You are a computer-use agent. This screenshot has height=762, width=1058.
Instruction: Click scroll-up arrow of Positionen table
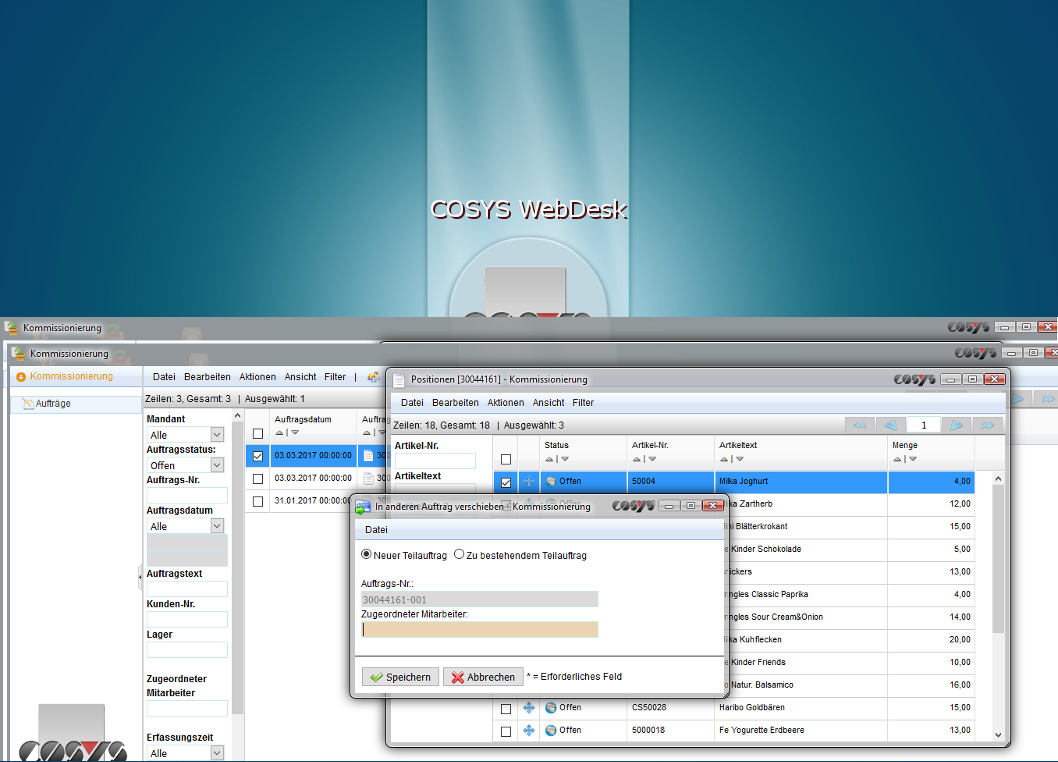[x=998, y=479]
